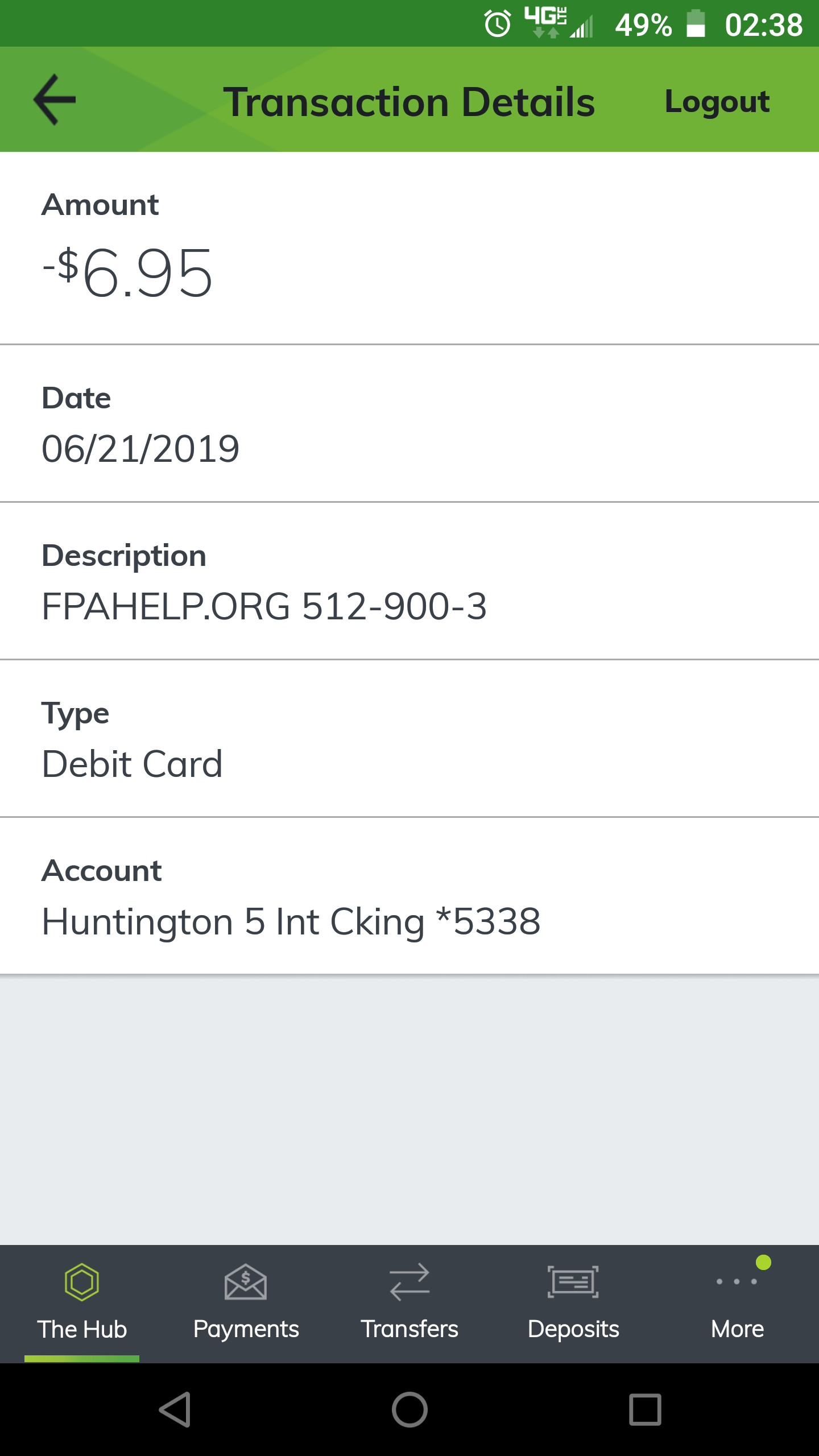Open the Deposits check icon
This screenshot has height=1456, width=819.
point(573,1282)
